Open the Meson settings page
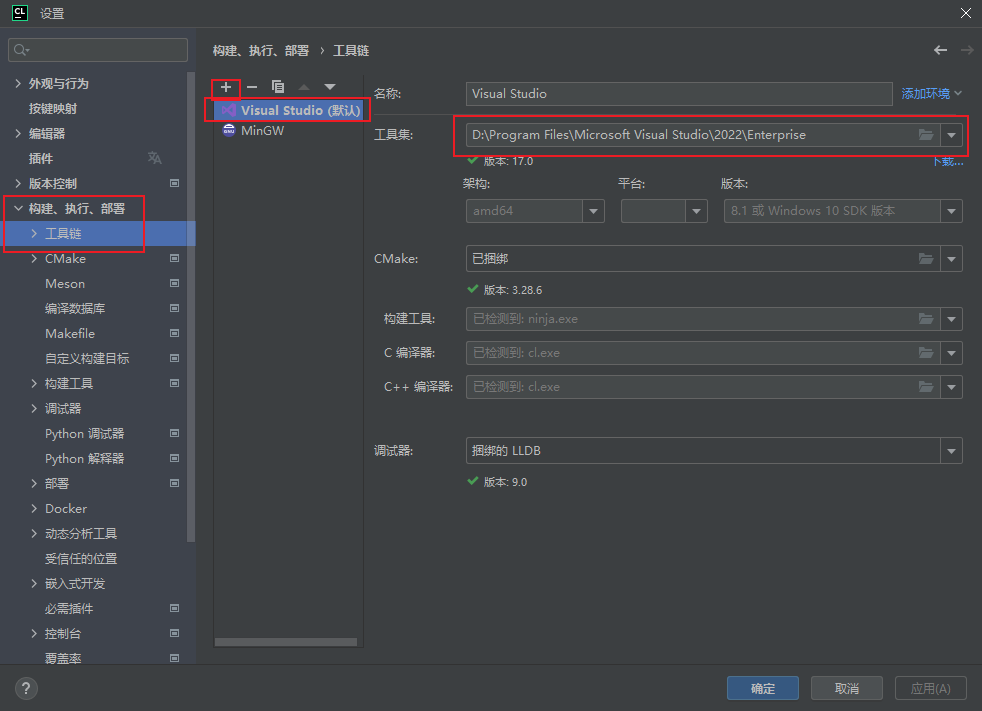This screenshot has height=711, width=982. point(65,284)
